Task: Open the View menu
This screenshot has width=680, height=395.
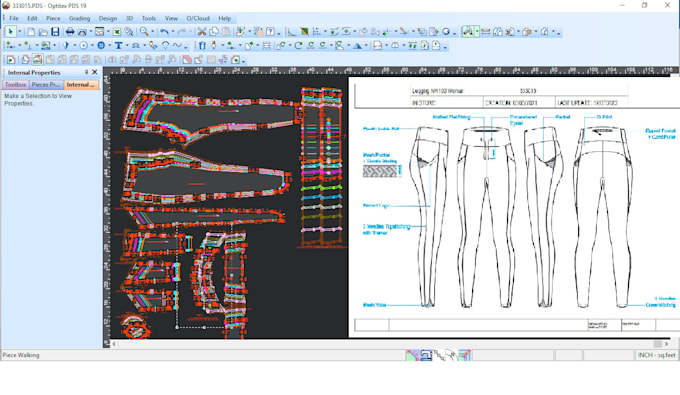Action: point(171,18)
